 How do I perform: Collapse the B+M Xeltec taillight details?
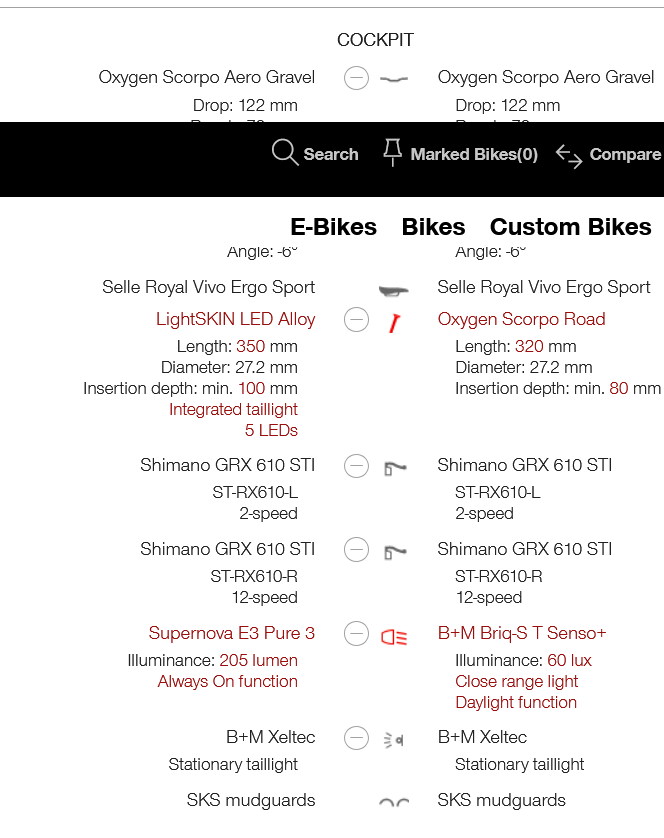356,738
